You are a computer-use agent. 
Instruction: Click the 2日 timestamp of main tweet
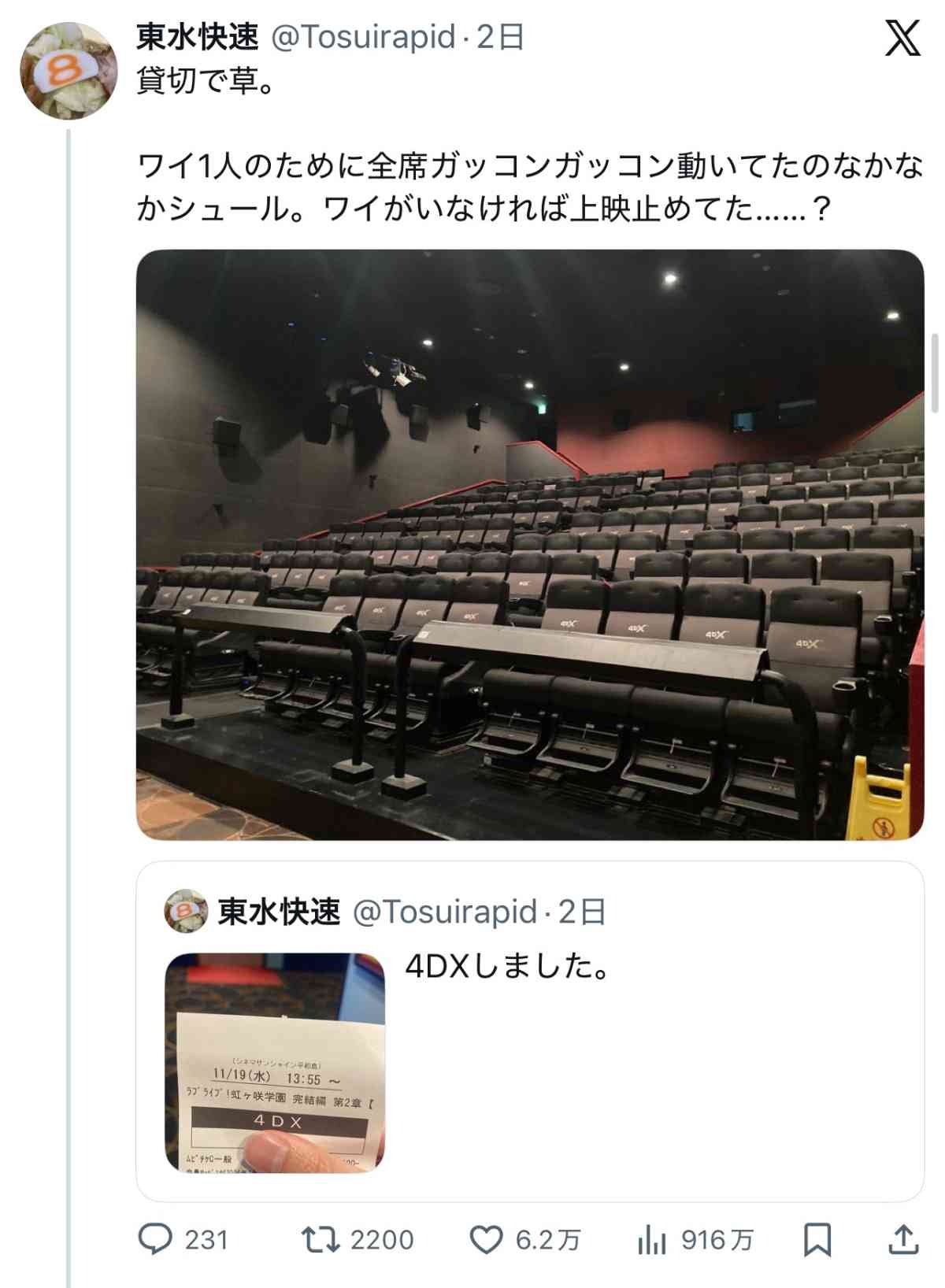[x=501, y=37]
